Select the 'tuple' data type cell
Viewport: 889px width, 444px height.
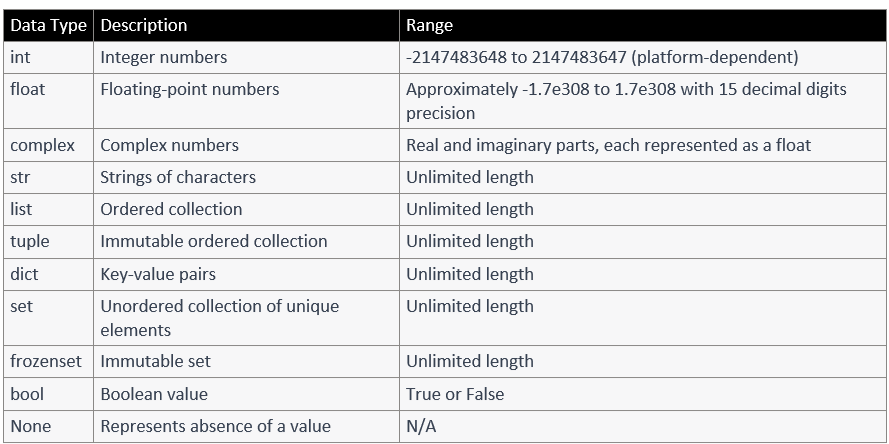[x=48, y=242]
